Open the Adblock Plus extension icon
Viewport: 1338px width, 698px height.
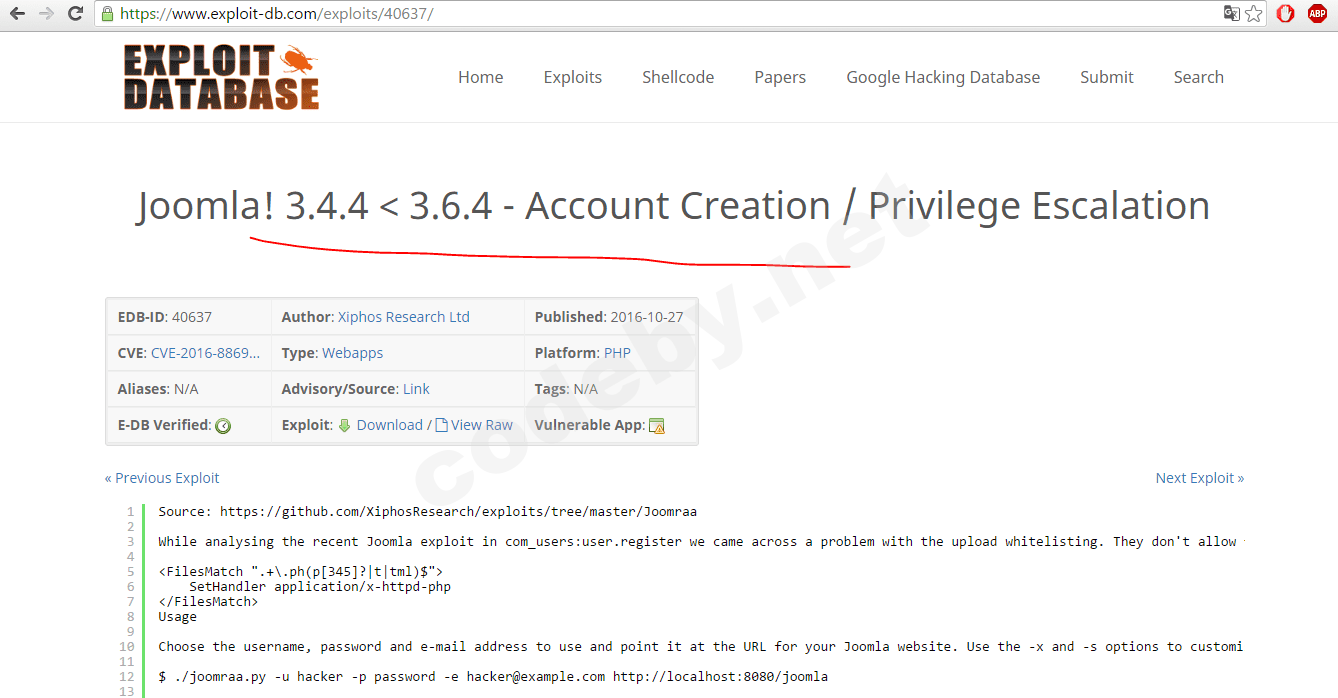1317,14
